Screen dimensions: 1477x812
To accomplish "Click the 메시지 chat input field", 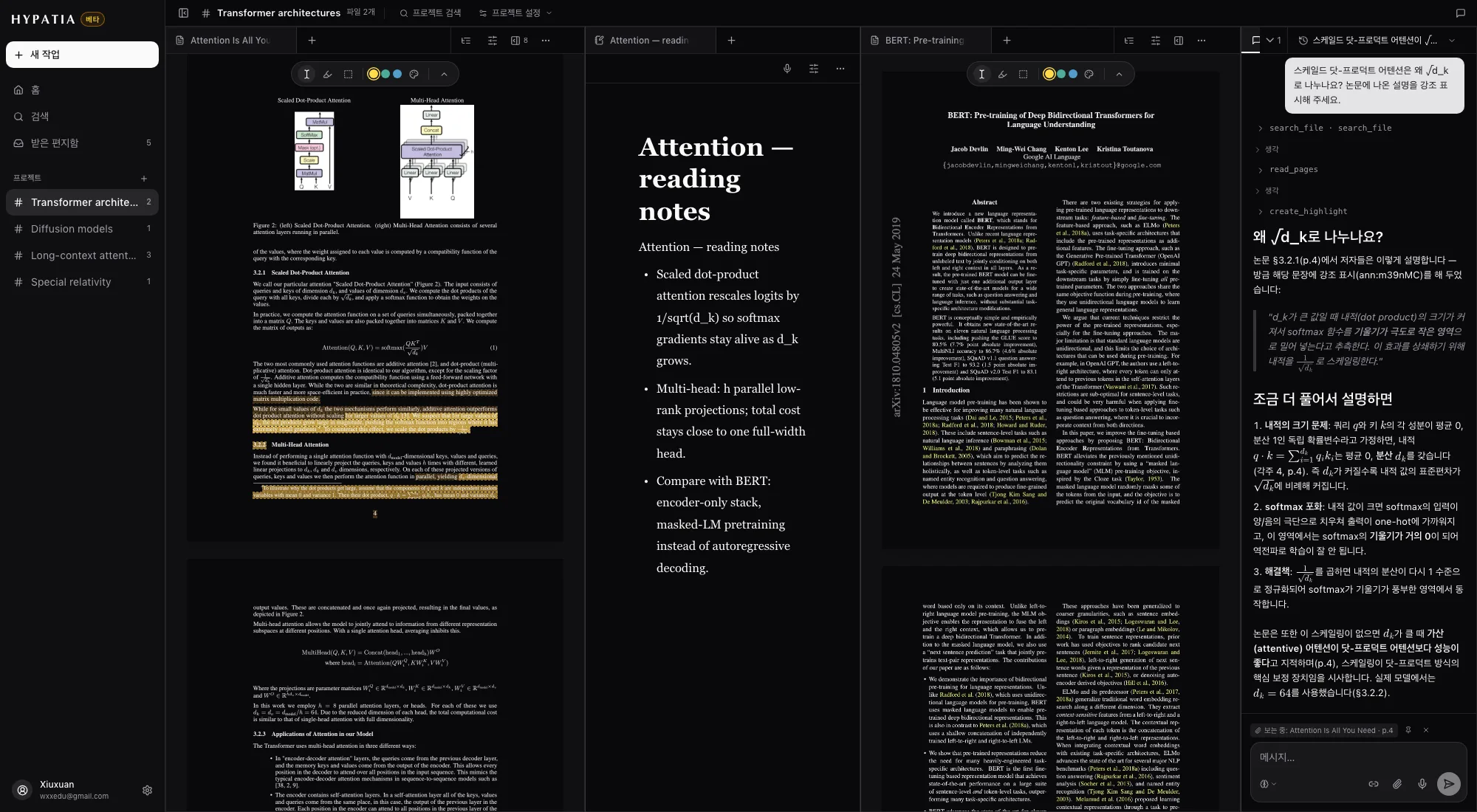I will (1358, 757).
